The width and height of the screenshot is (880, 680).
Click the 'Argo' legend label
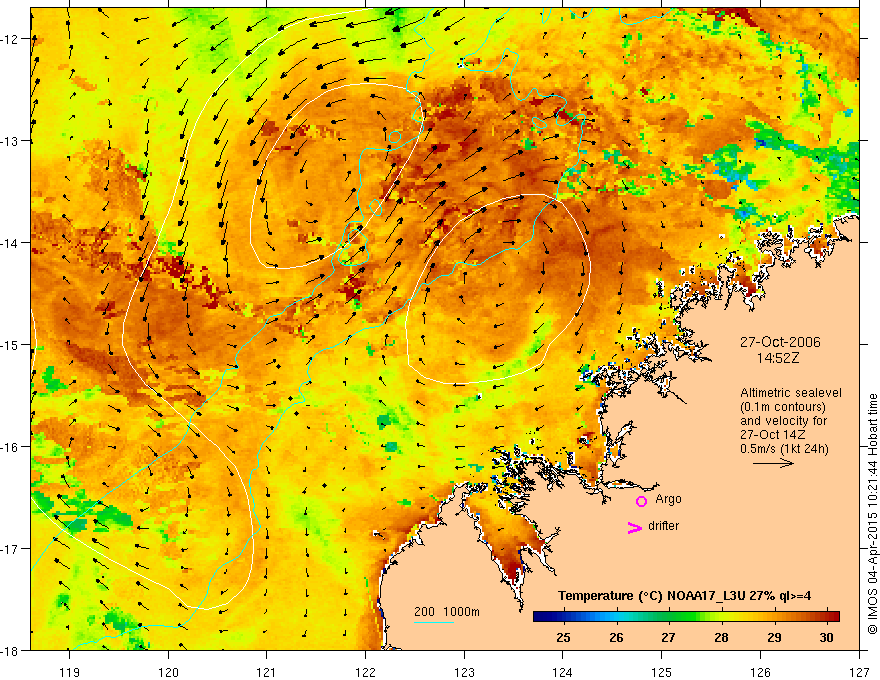pos(668,499)
